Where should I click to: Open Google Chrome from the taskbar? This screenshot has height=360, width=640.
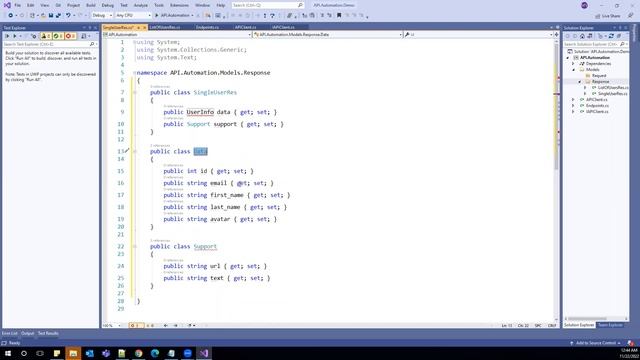tap(138, 353)
